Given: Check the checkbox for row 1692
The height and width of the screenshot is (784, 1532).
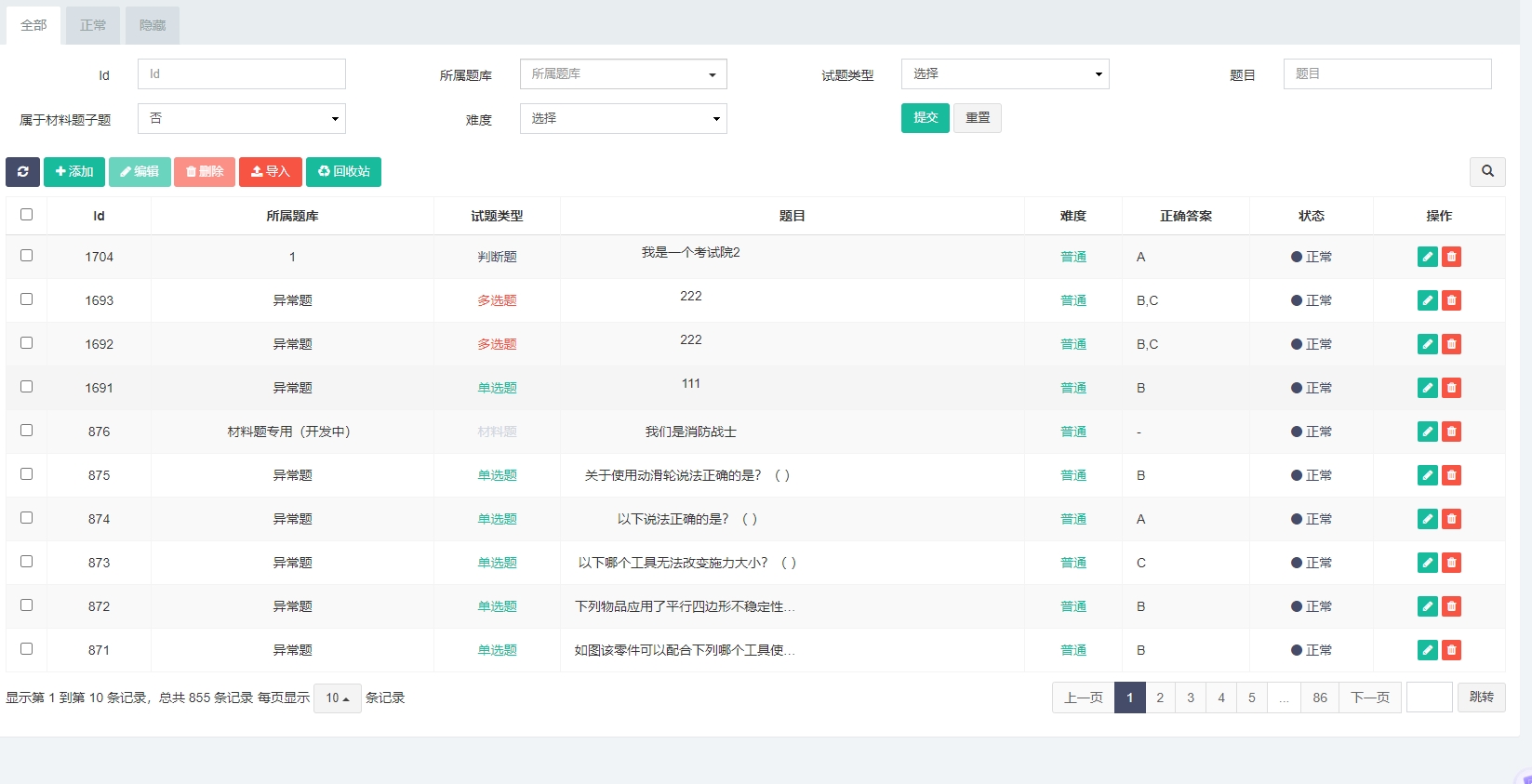Looking at the screenshot, I should (26, 343).
